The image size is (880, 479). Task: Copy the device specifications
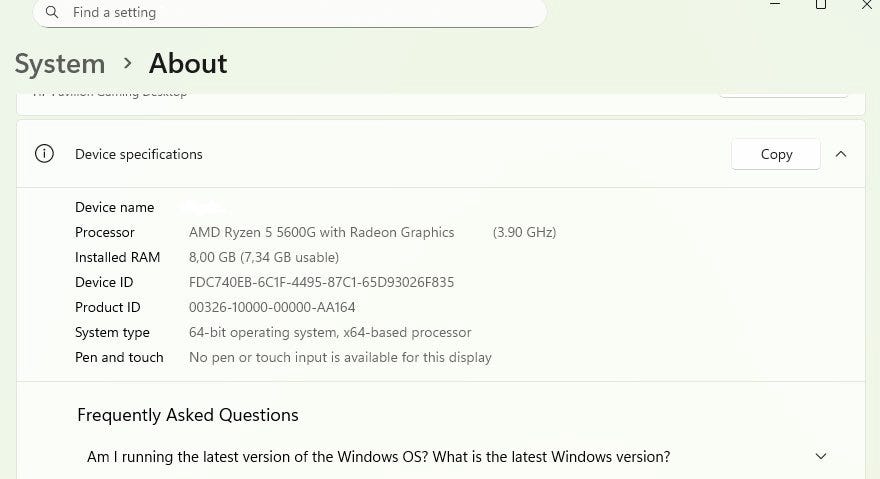click(776, 154)
